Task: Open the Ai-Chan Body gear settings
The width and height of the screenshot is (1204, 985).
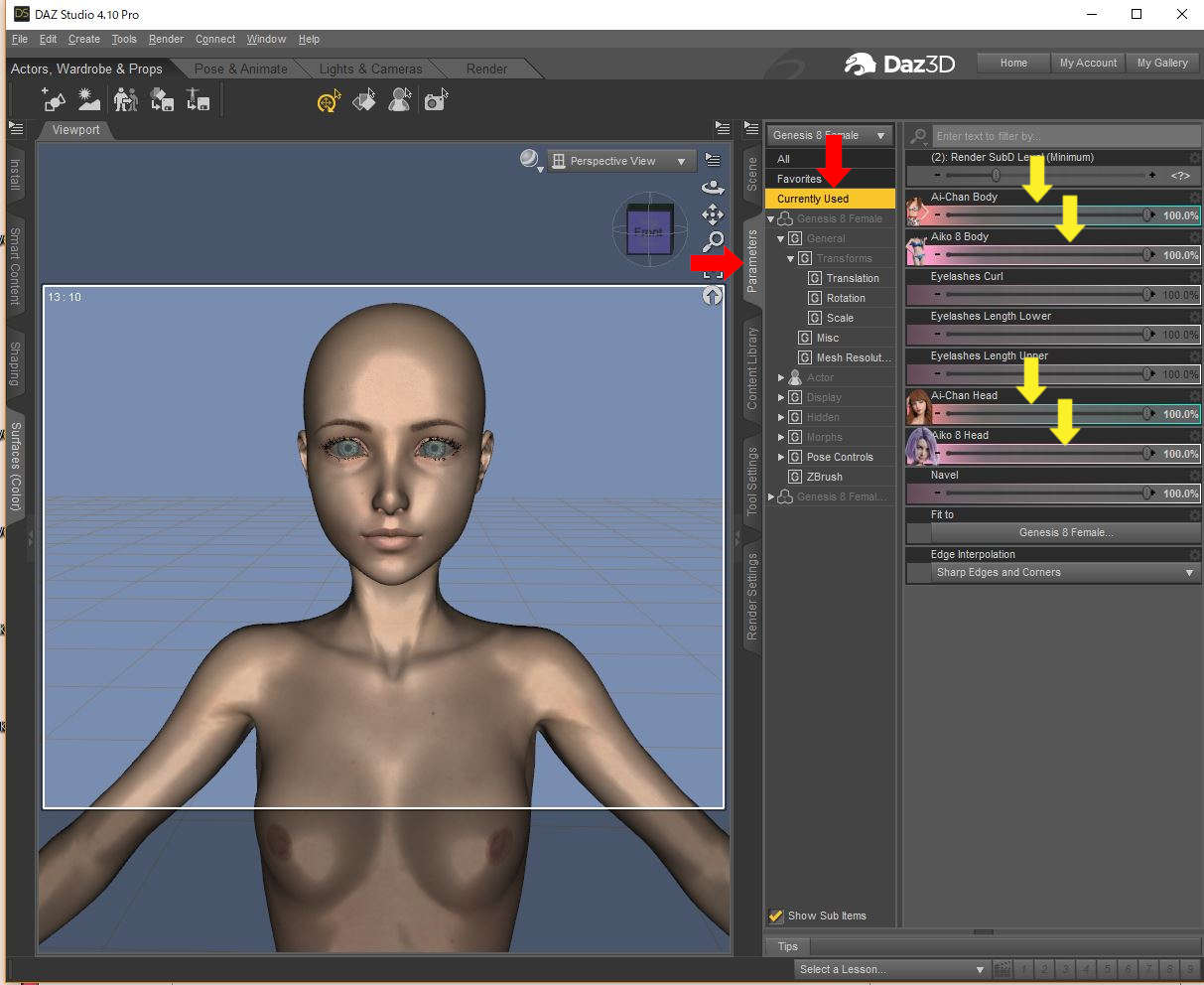Action: tap(1194, 197)
